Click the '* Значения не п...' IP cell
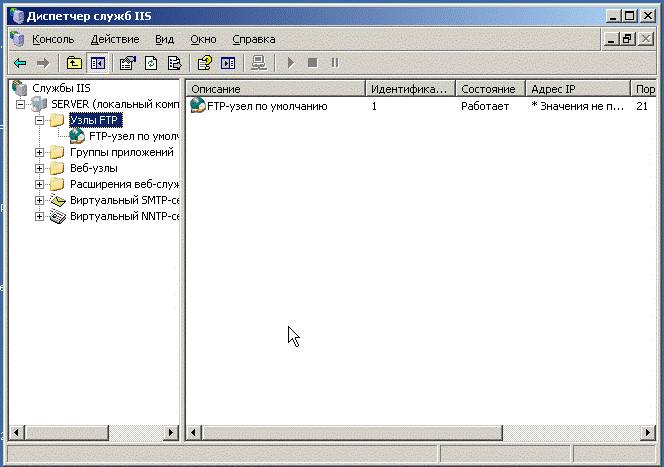The width and height of the screenshot is (664, 467). (578, 106)
